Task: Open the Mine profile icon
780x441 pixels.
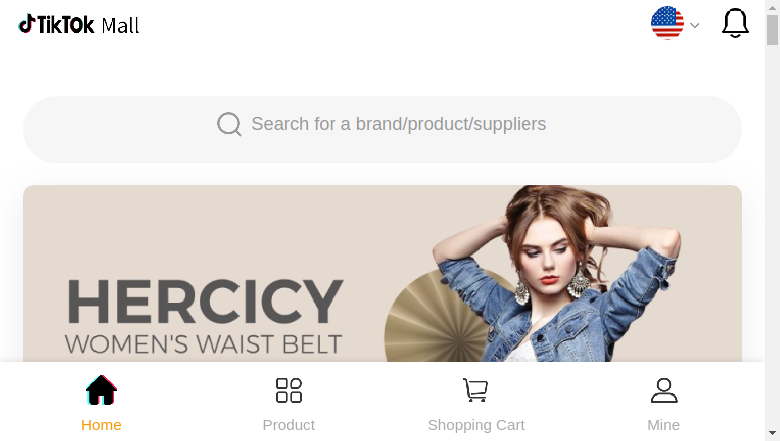Action: (664, 390)
